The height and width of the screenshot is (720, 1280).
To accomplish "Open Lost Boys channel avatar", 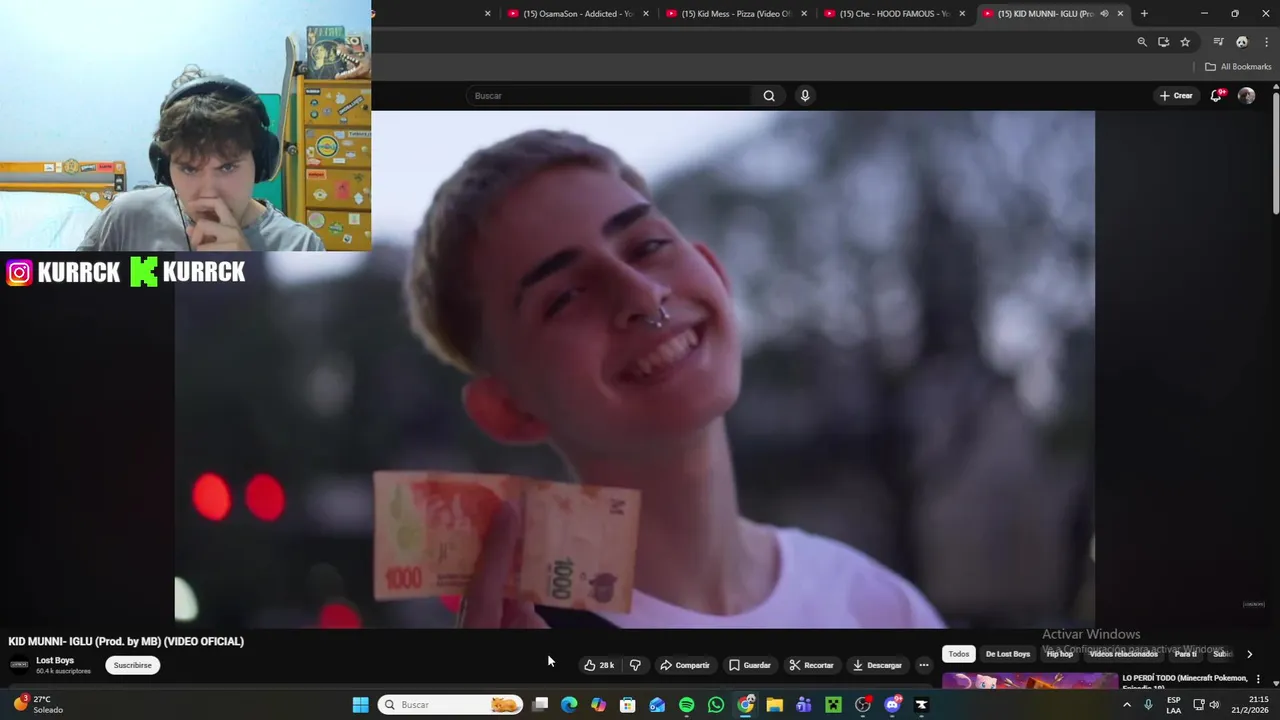I will point(19,665).
